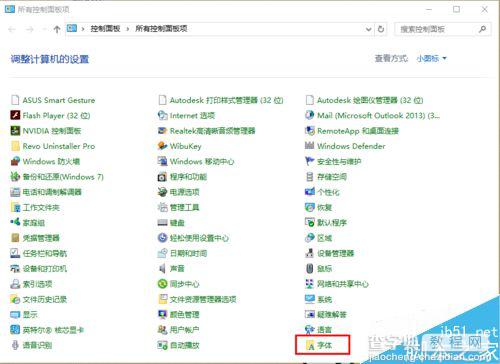Viewport: 500px width, 364px height.
Task: Select 所有控制面板项 in the breadcrumb
Action: pyautogui.click(x=161, y=29)
